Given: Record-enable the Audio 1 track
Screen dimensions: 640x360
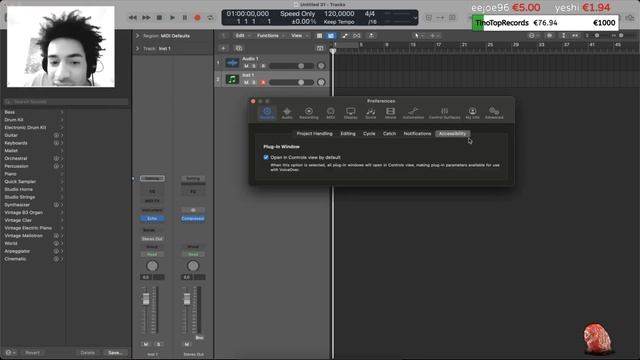Looking at the screenshot, I should click(x=263, y=66).
